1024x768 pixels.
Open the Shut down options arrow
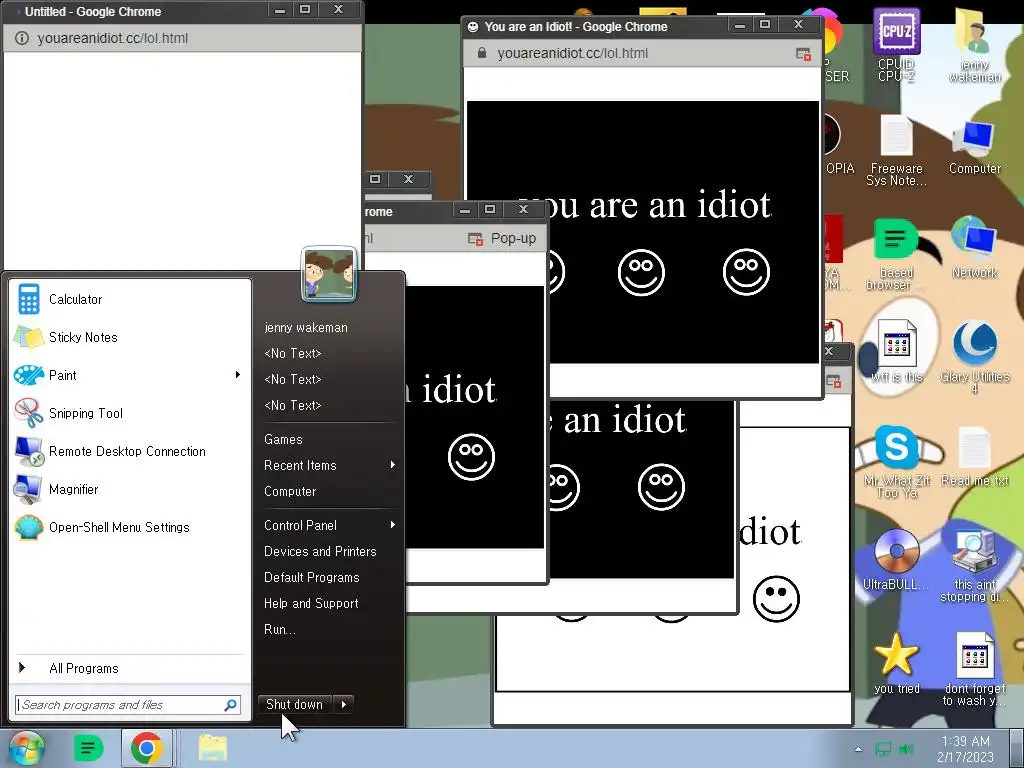tap(344, 704)
